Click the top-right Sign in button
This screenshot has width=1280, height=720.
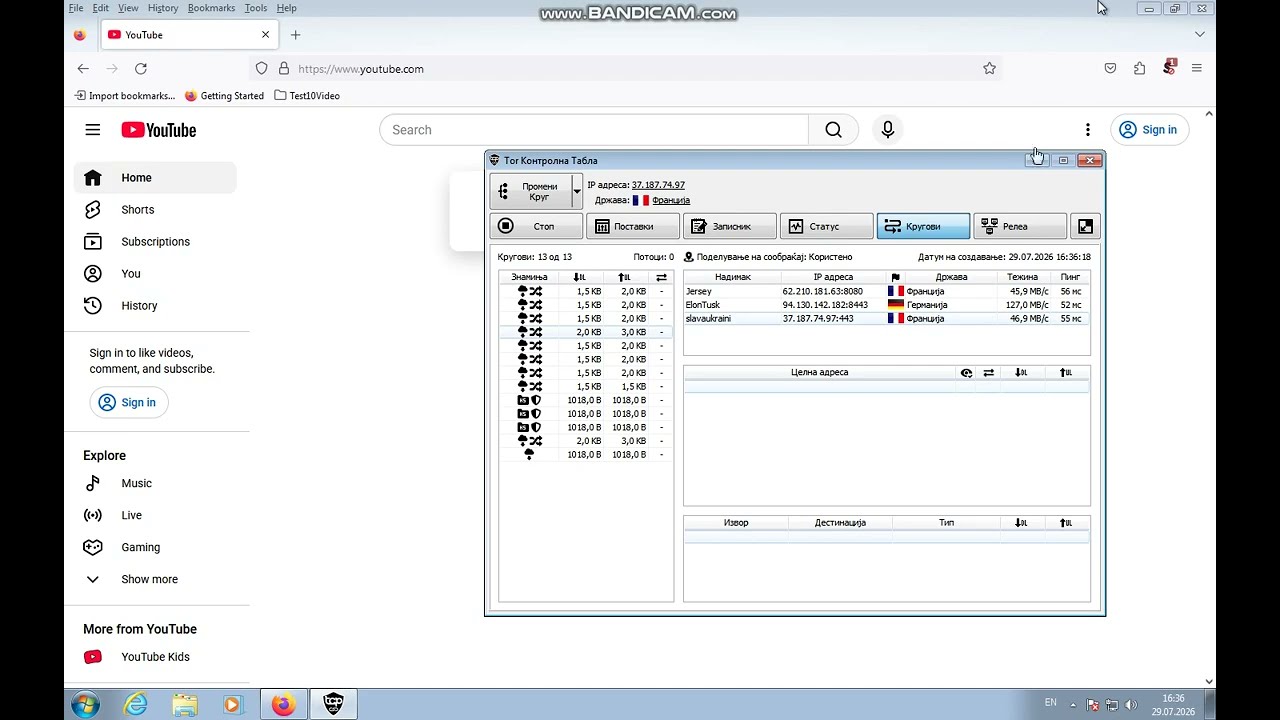point(1149,130)
